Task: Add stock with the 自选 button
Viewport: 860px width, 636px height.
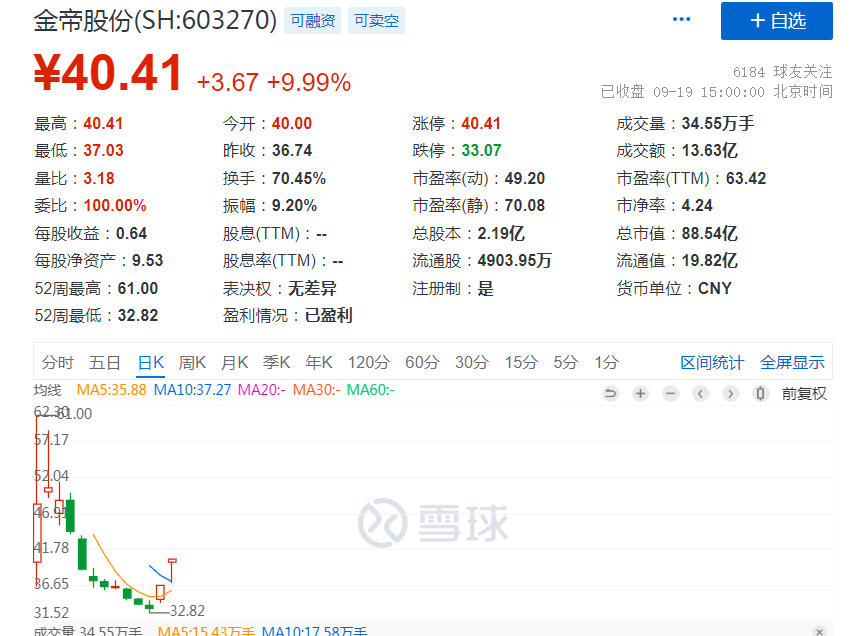Action: click(777, 21)
